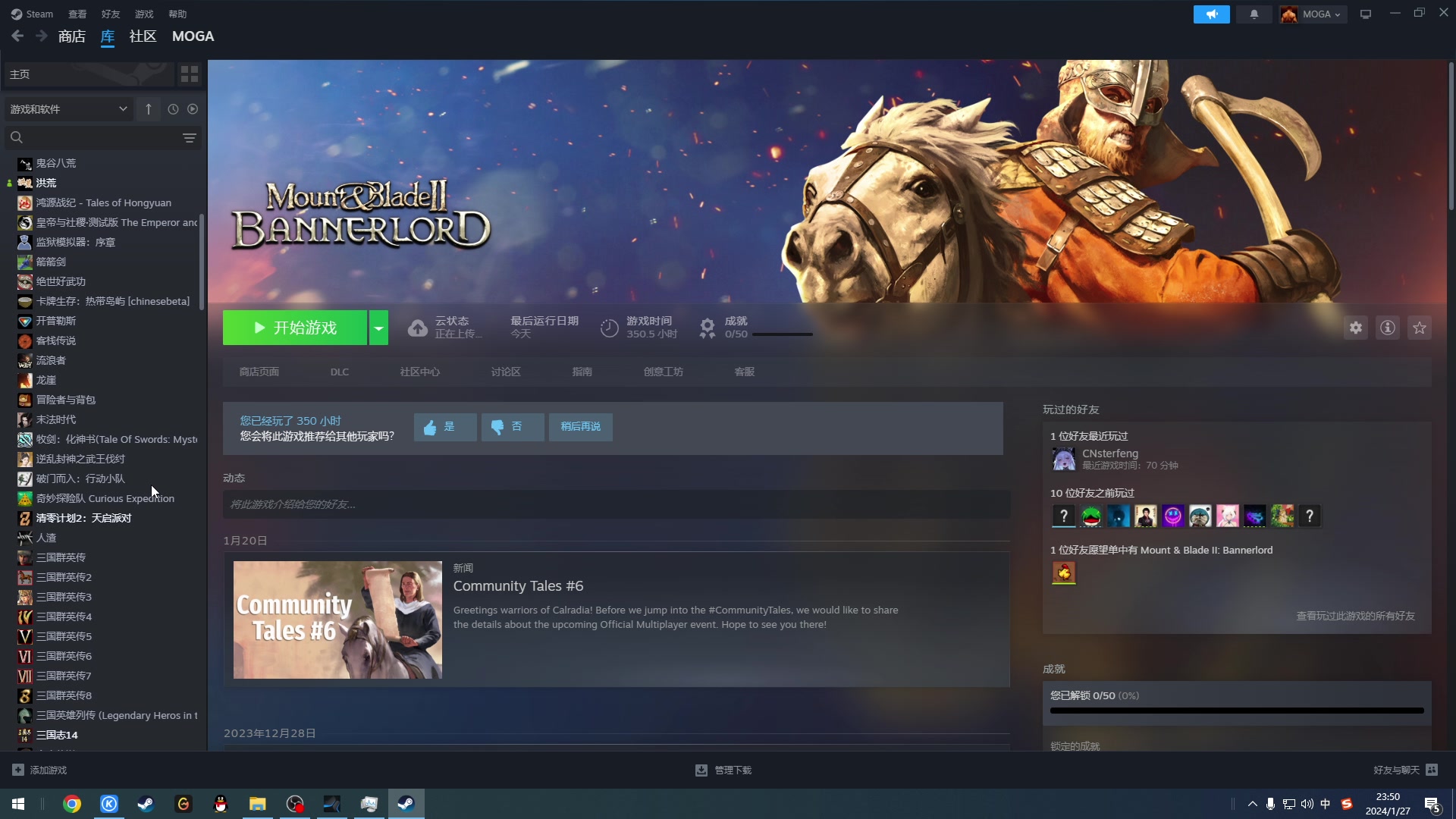
Task: Show recently played with the clock icon
Action: coord(173,109)
